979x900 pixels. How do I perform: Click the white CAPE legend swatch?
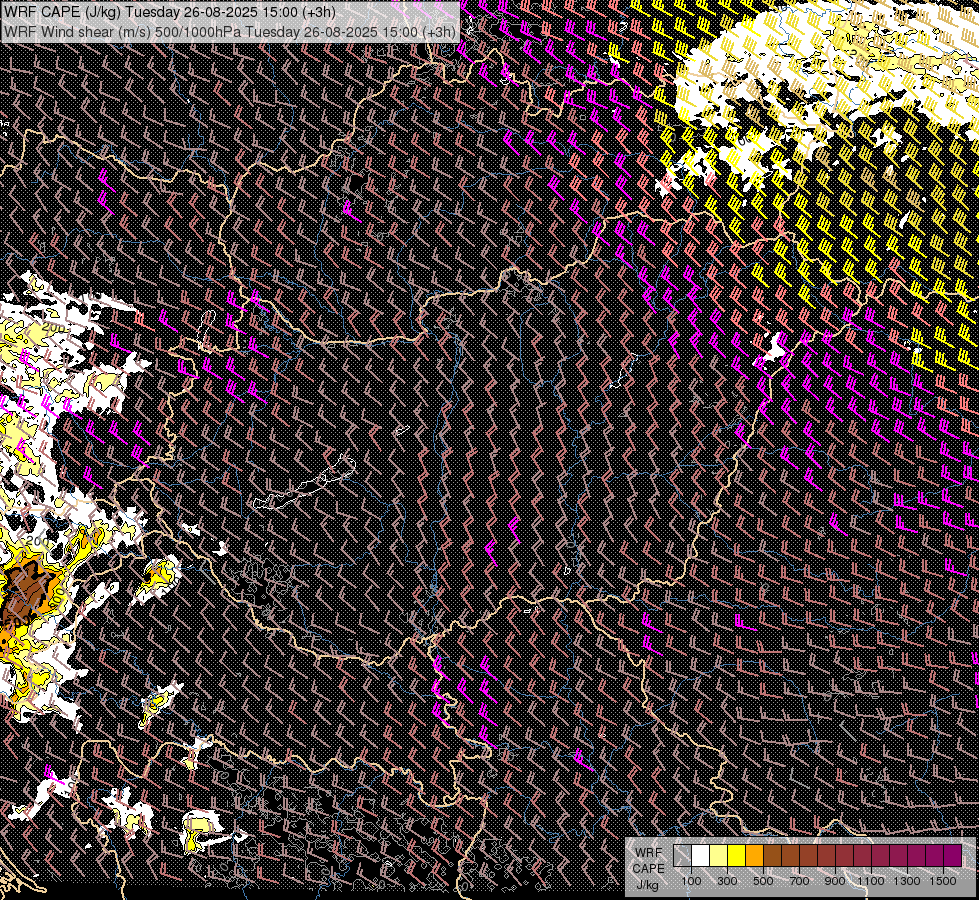click(701, 856)
